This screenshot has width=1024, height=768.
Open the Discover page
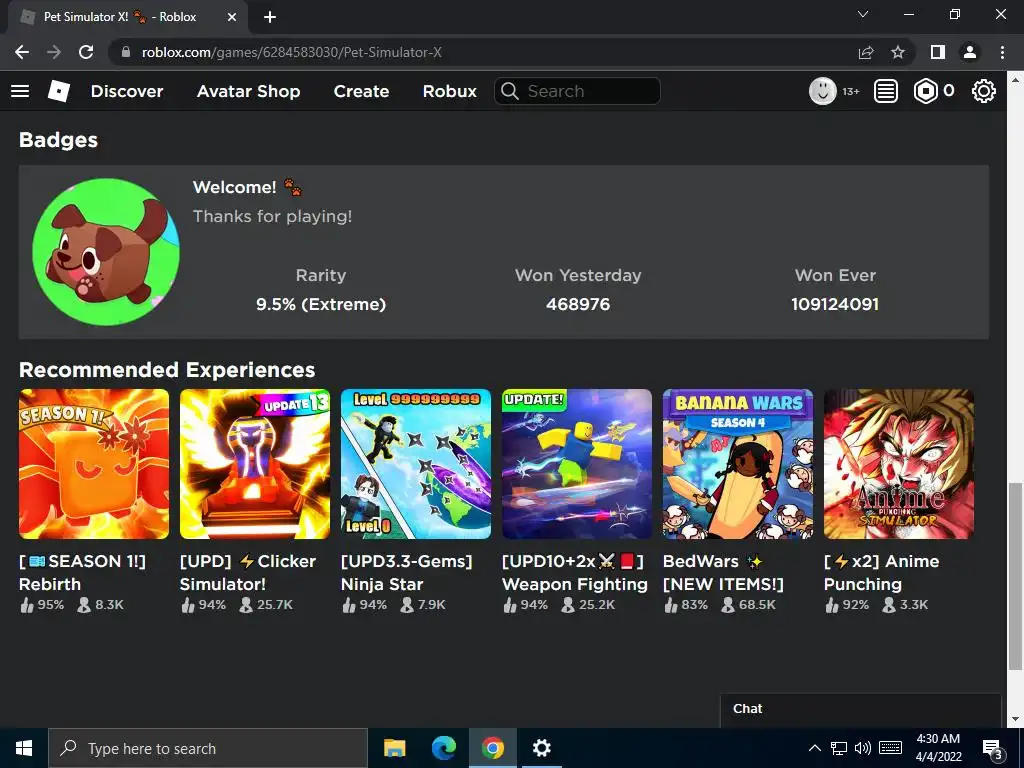[127, 91]
